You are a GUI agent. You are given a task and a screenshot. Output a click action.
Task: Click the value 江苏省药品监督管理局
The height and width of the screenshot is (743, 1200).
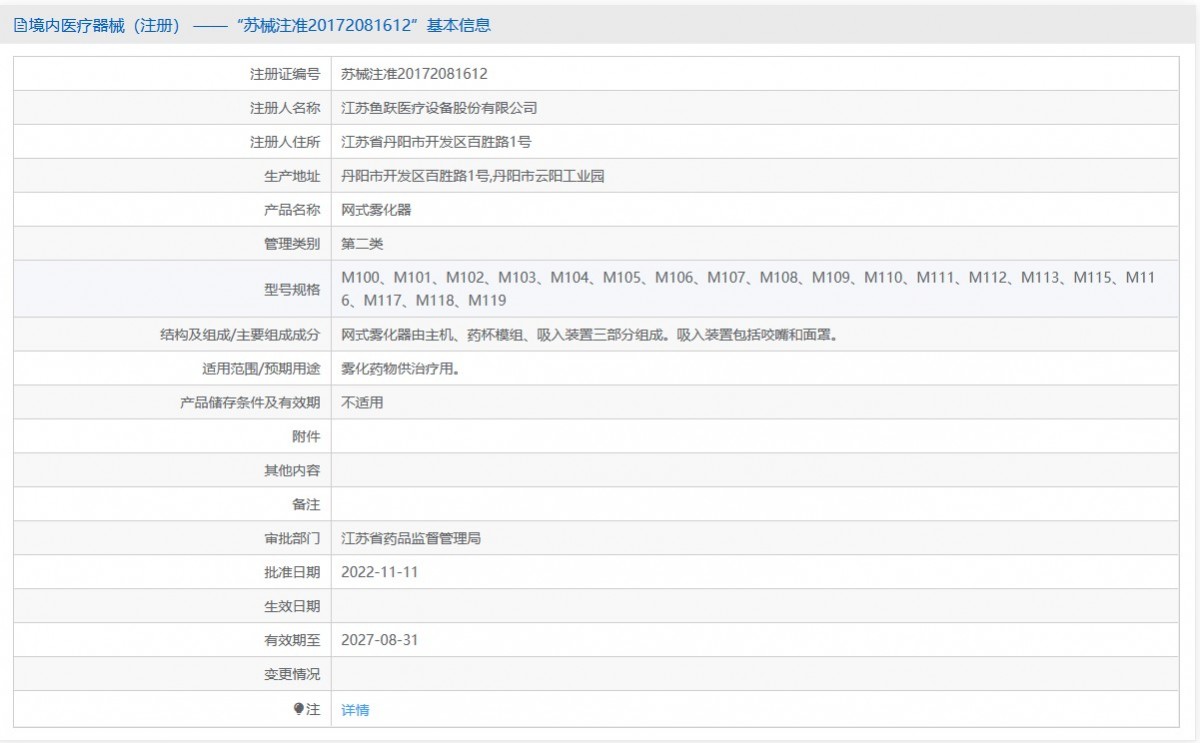pos(411,539)
